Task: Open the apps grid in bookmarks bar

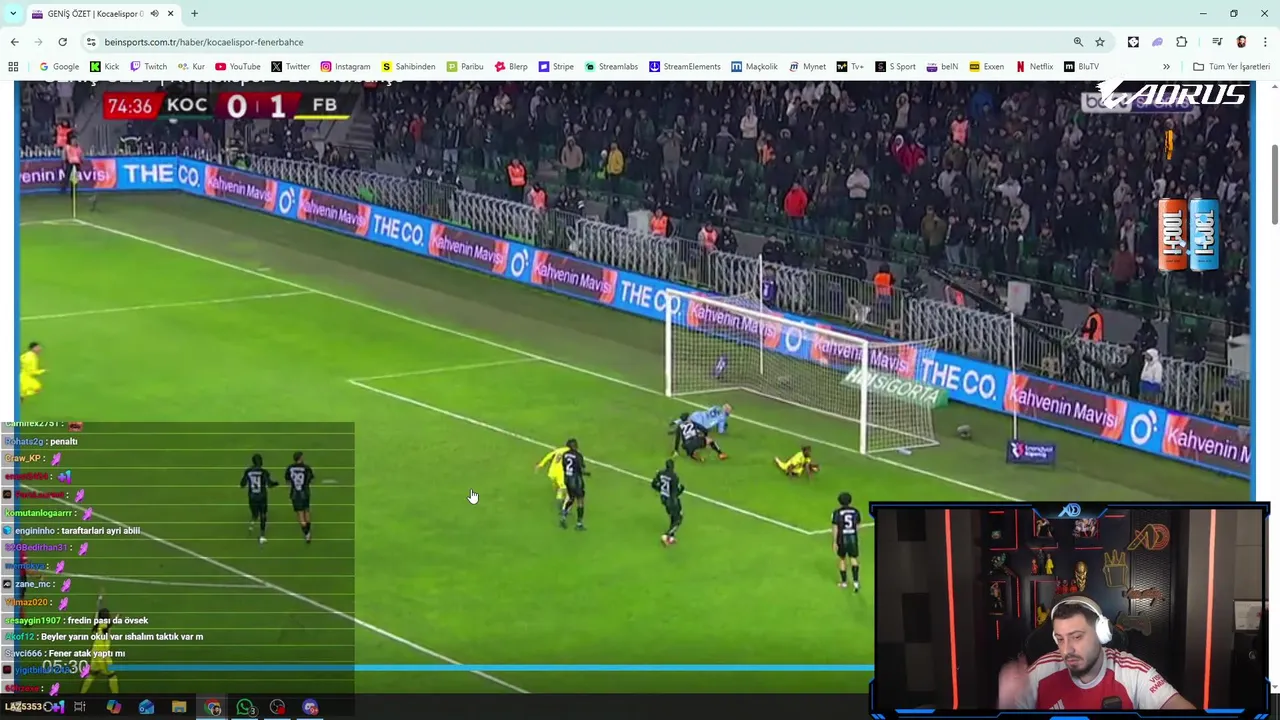Action: [13, 67]
